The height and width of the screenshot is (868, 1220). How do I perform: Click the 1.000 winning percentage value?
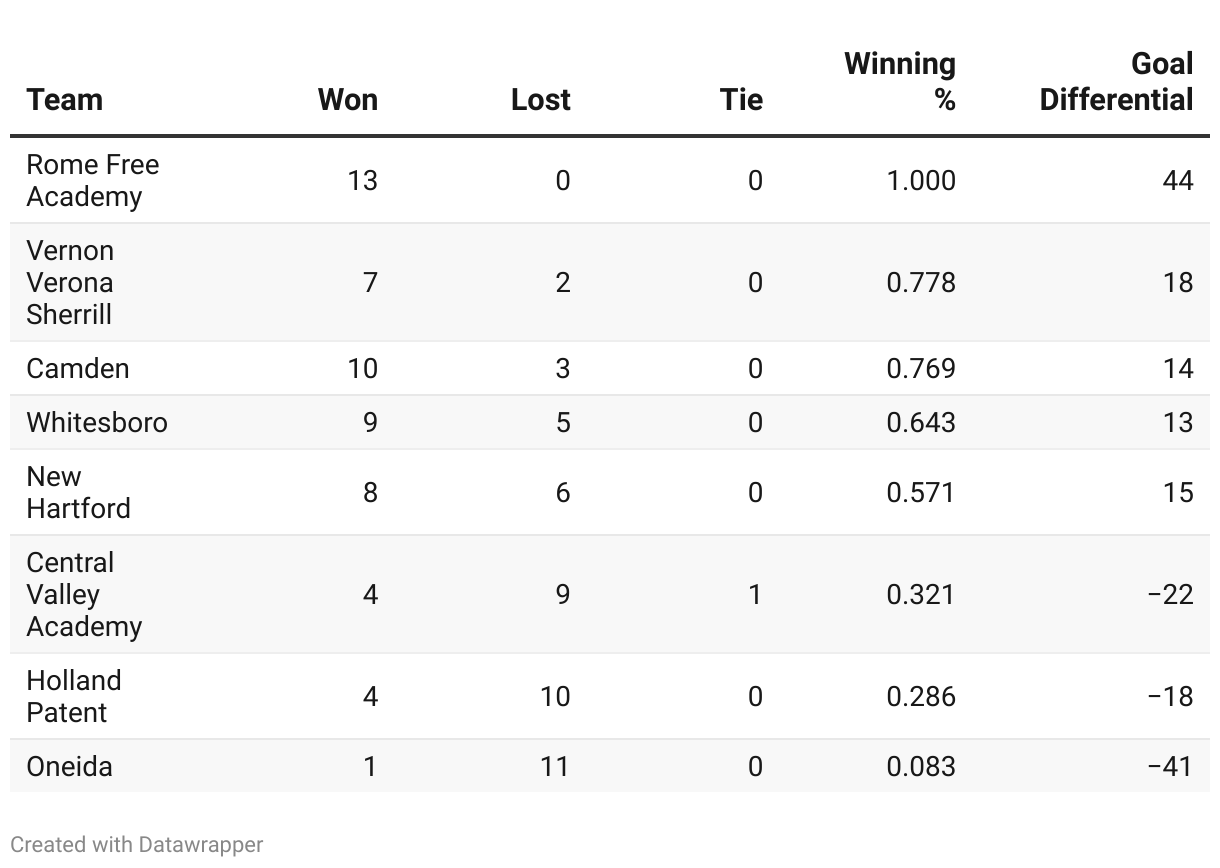click(920, 180)
